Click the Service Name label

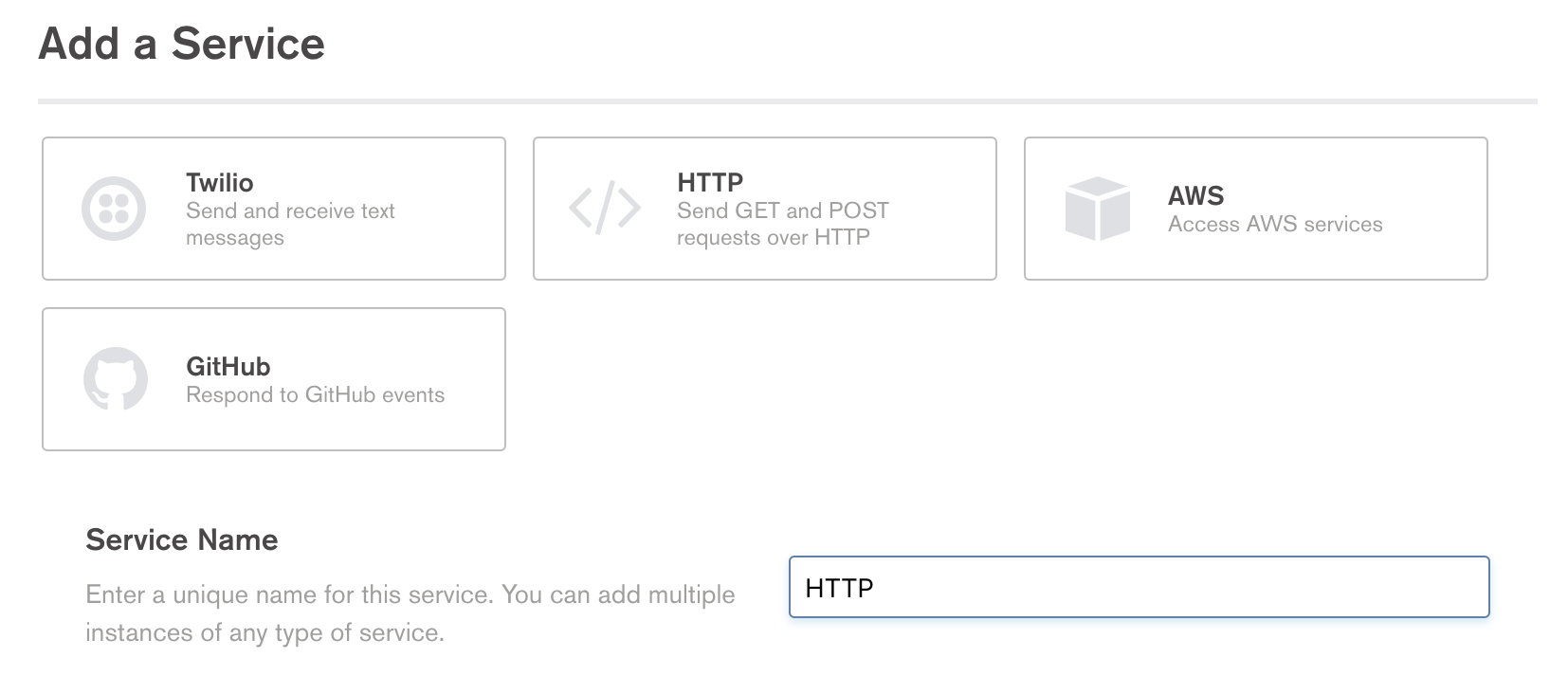[182, 539]
